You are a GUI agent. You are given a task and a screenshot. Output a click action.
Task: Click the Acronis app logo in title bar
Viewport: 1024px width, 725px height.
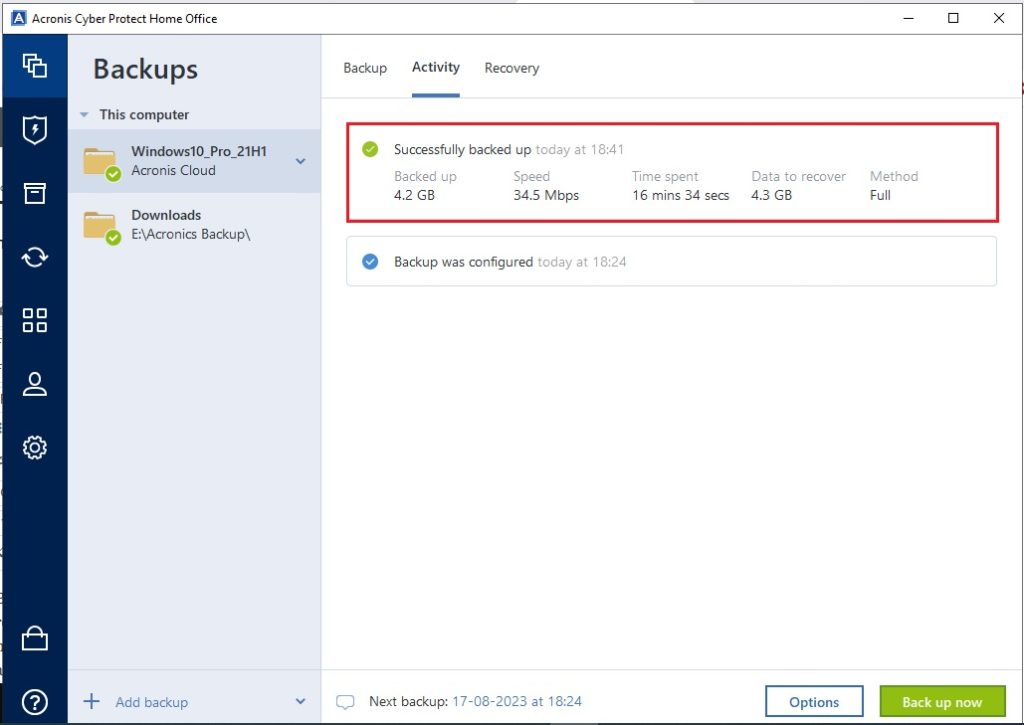click(x=19, y=18)
